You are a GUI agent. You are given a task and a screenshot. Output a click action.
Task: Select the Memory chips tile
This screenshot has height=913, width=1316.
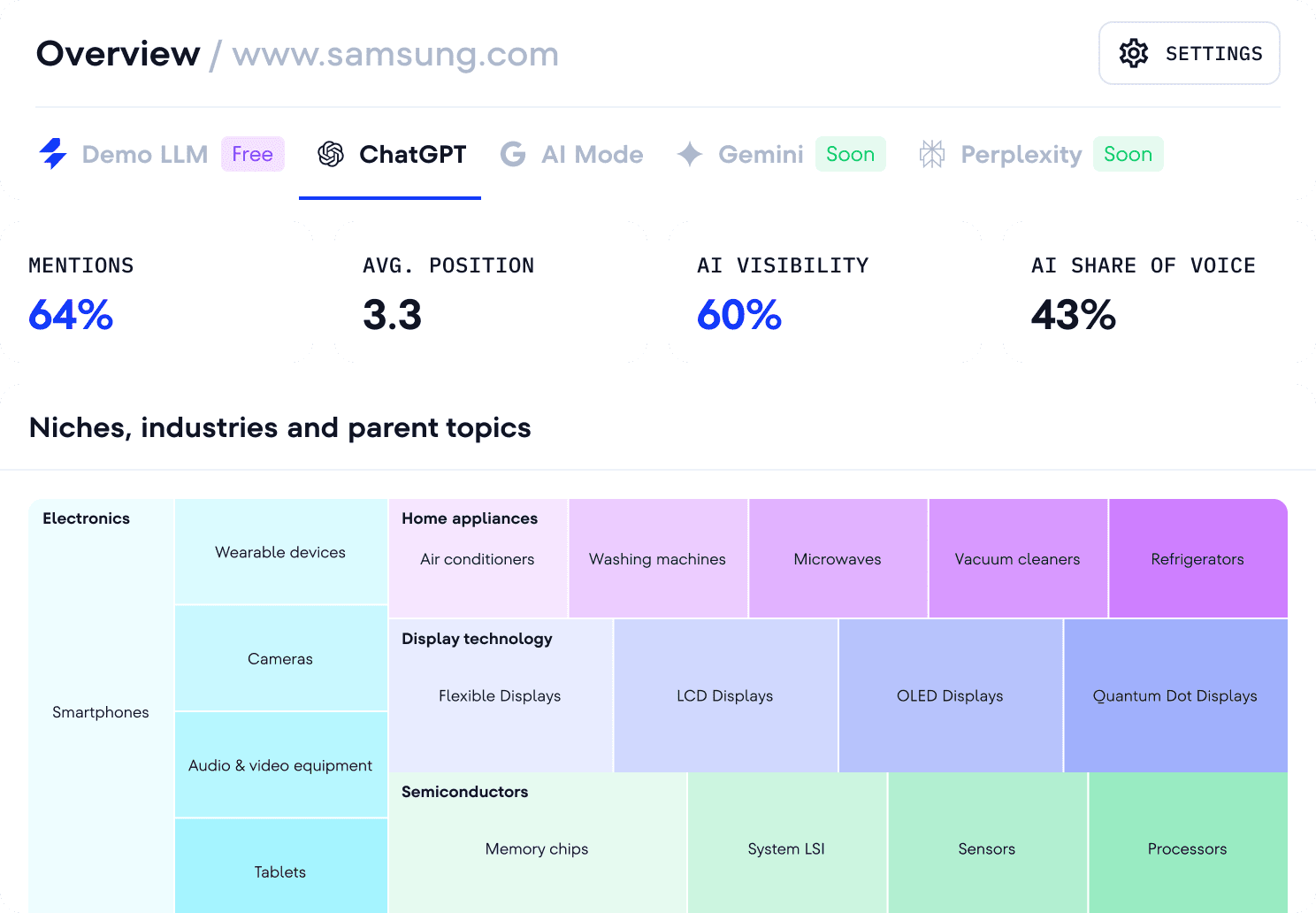click(x=537, y=848)
